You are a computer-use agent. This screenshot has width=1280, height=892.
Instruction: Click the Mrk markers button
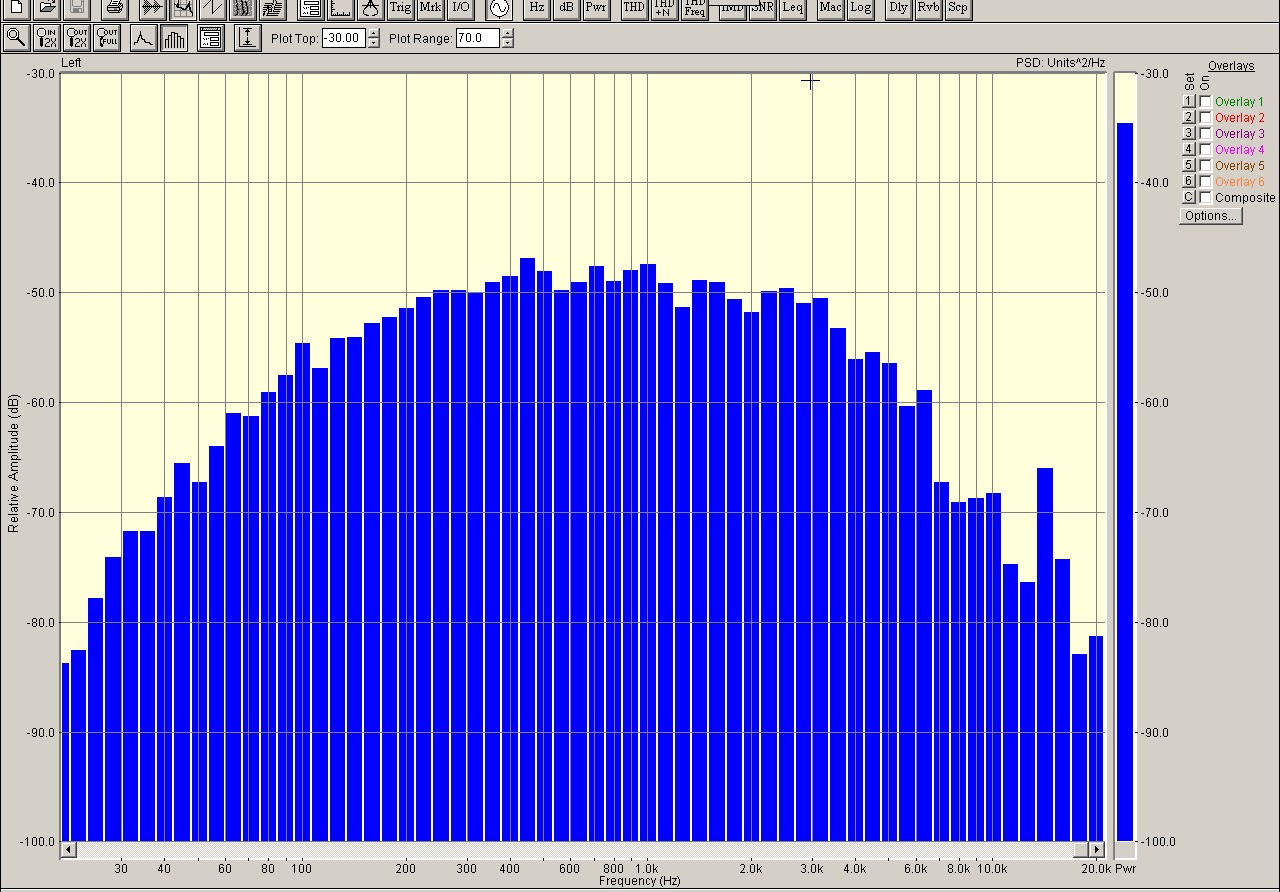coord(430,8)
